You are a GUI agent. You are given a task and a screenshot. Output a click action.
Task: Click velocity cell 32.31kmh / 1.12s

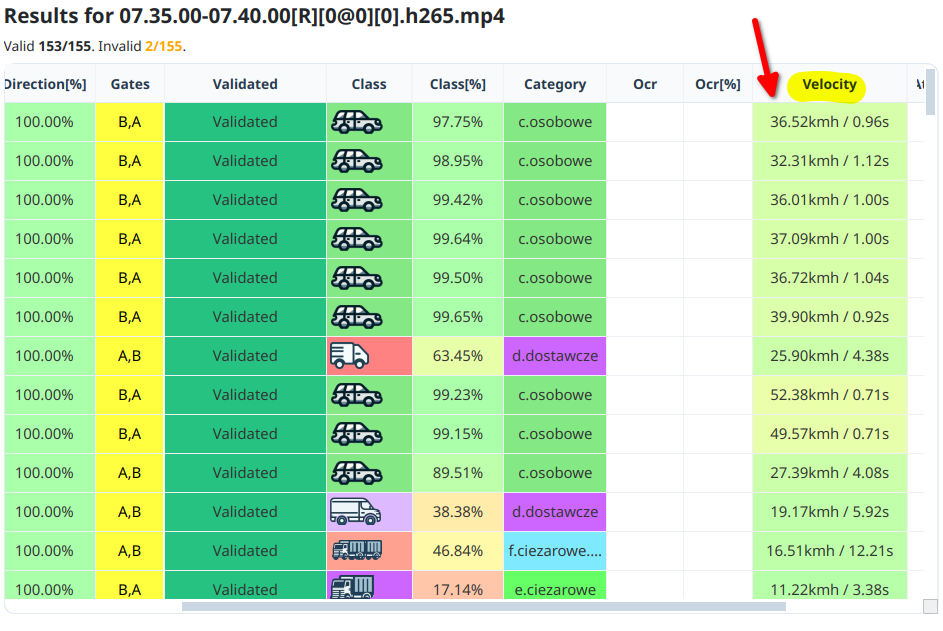[x=830, y=161]
